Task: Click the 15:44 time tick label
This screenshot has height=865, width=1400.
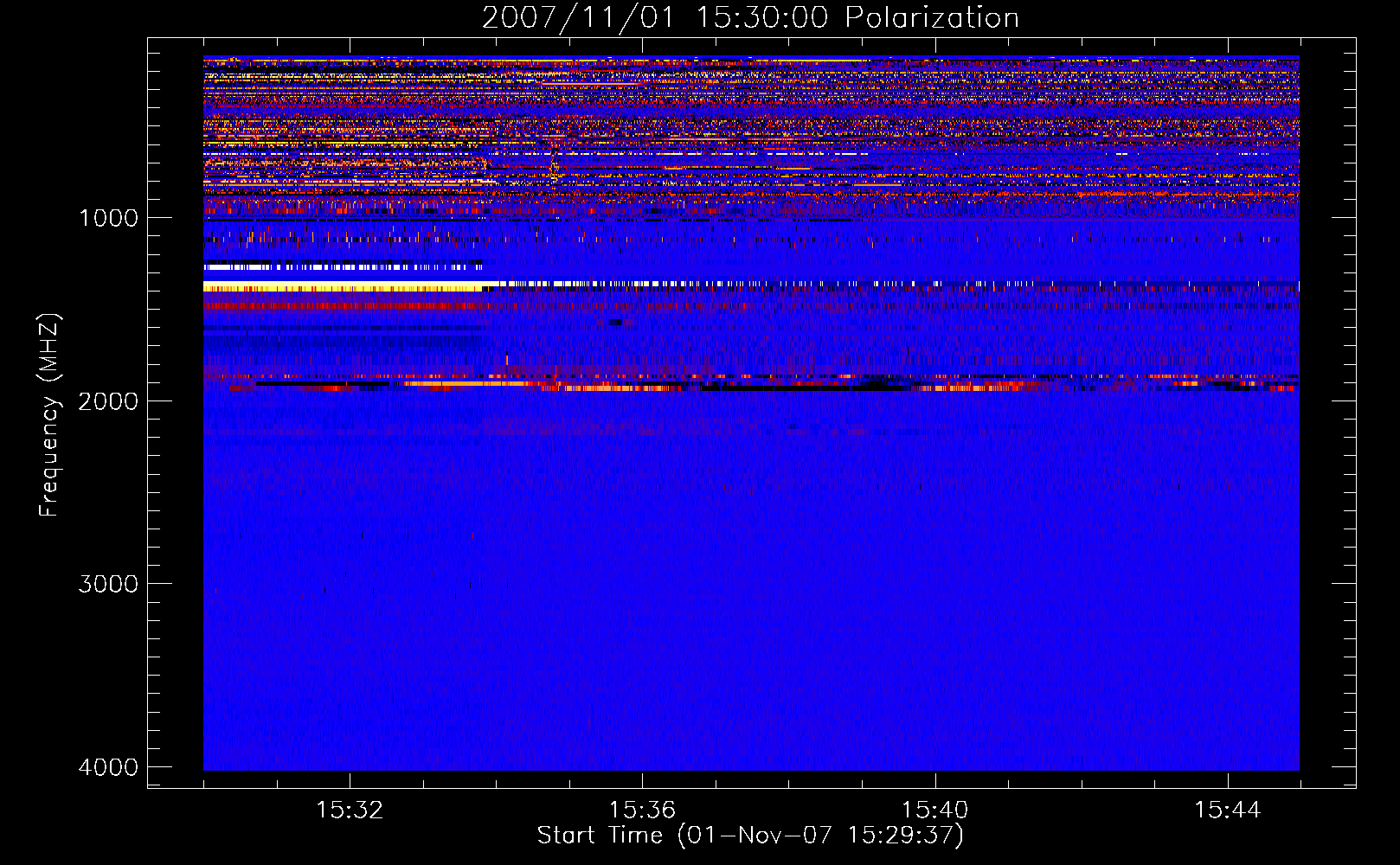Action: (1228, 811)
